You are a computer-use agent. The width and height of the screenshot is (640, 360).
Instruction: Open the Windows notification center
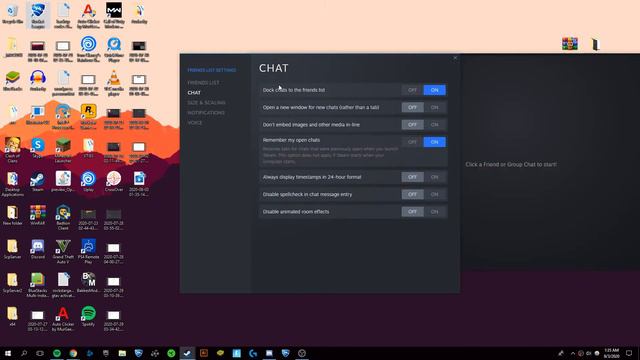click(629, 353)
